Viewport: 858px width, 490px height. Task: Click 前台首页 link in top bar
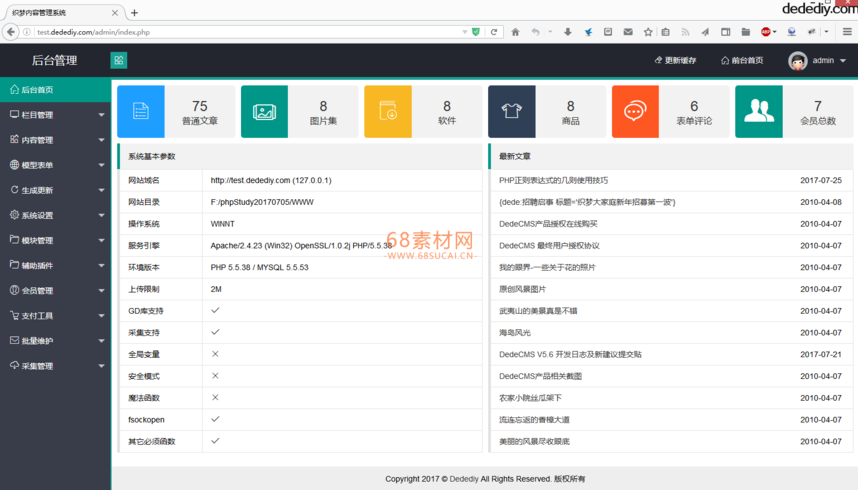pyautogui.click(x=742, y=60)
